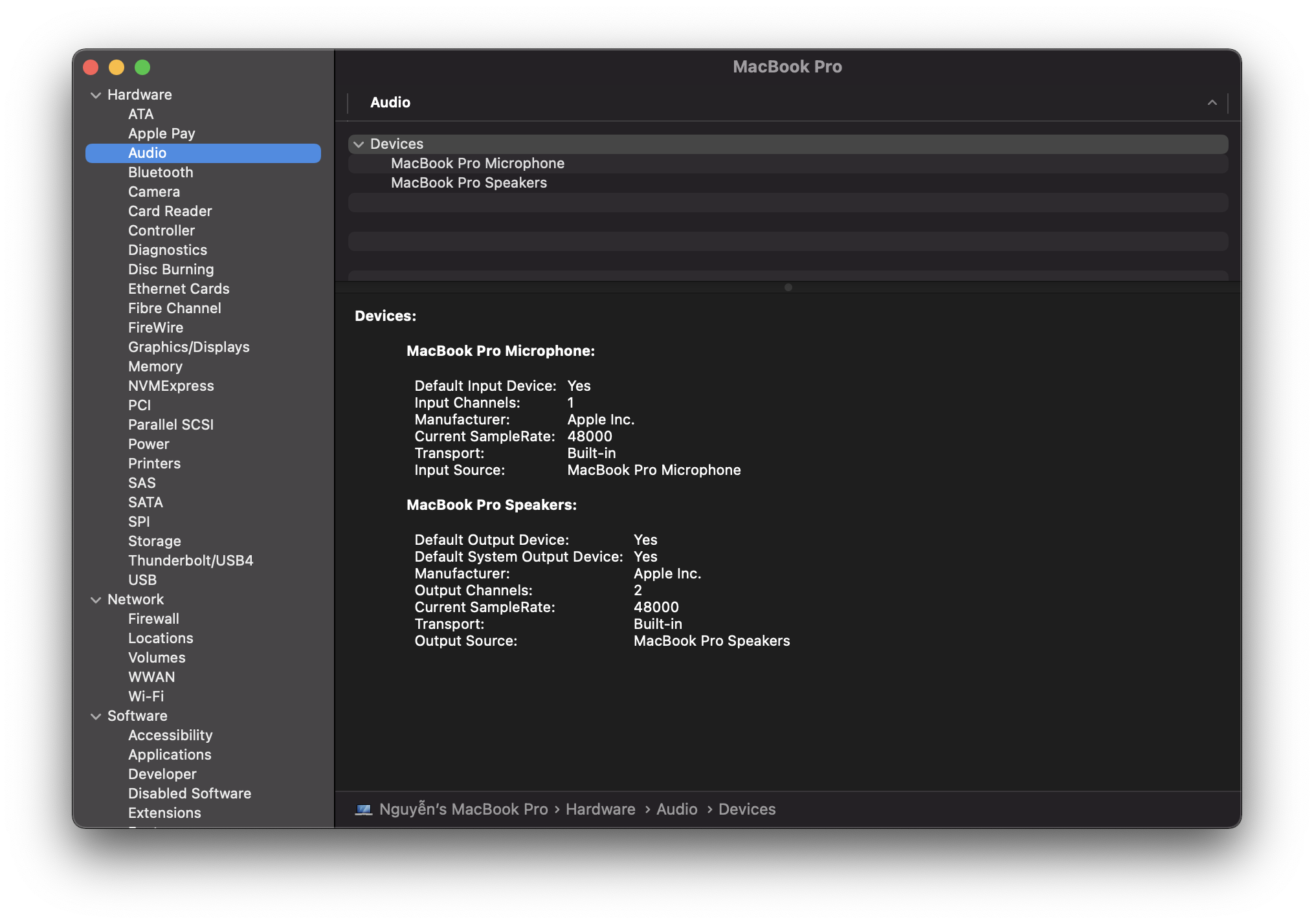This screenshot has height=924, width=1314.
Task: Collapse the Network section in sidebar
Action: [x=96, y=600]
